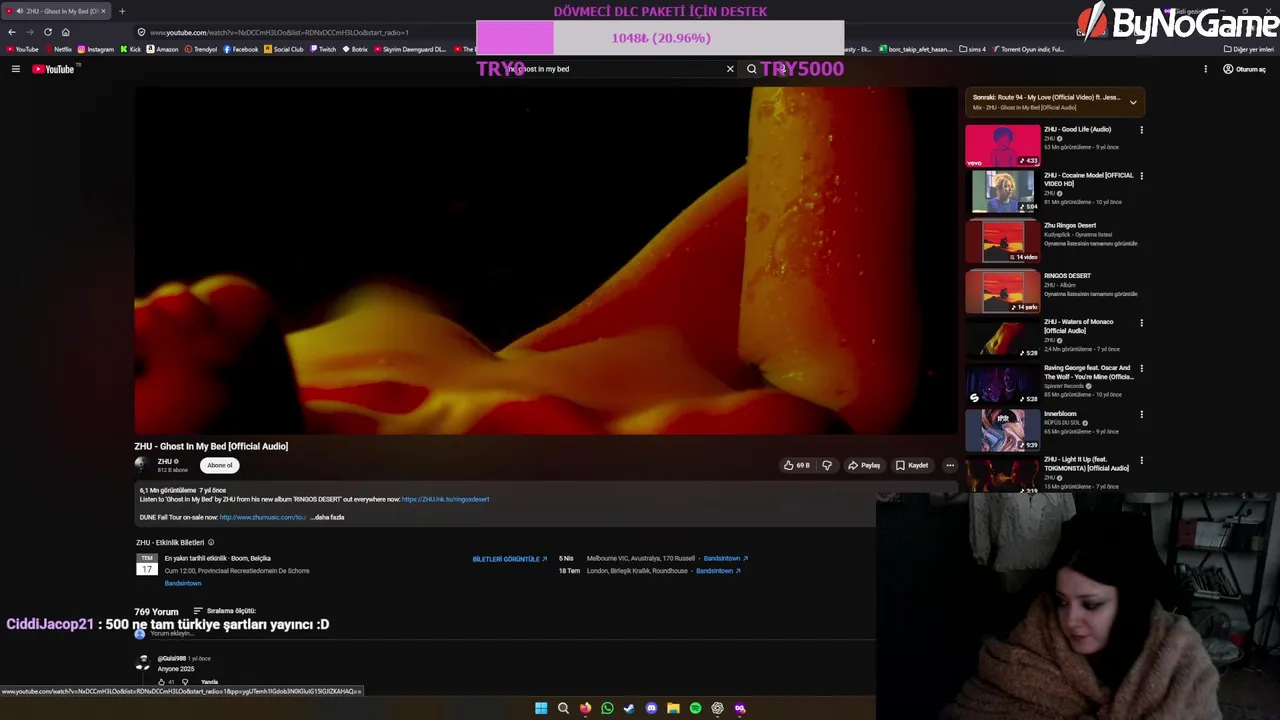Open the YouTube hamburger guide menu
Image resolution: width=1280 pixels, height=720 pixels.
(x=16, y=69)
